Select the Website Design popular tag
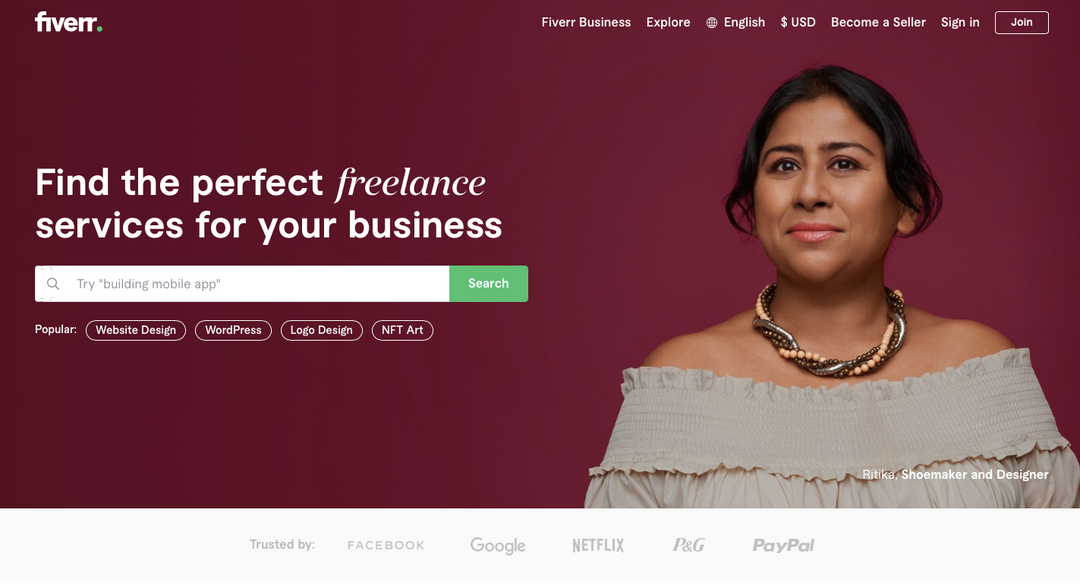The width and height of the screenshot is (1080, 588). pos(136,330)
